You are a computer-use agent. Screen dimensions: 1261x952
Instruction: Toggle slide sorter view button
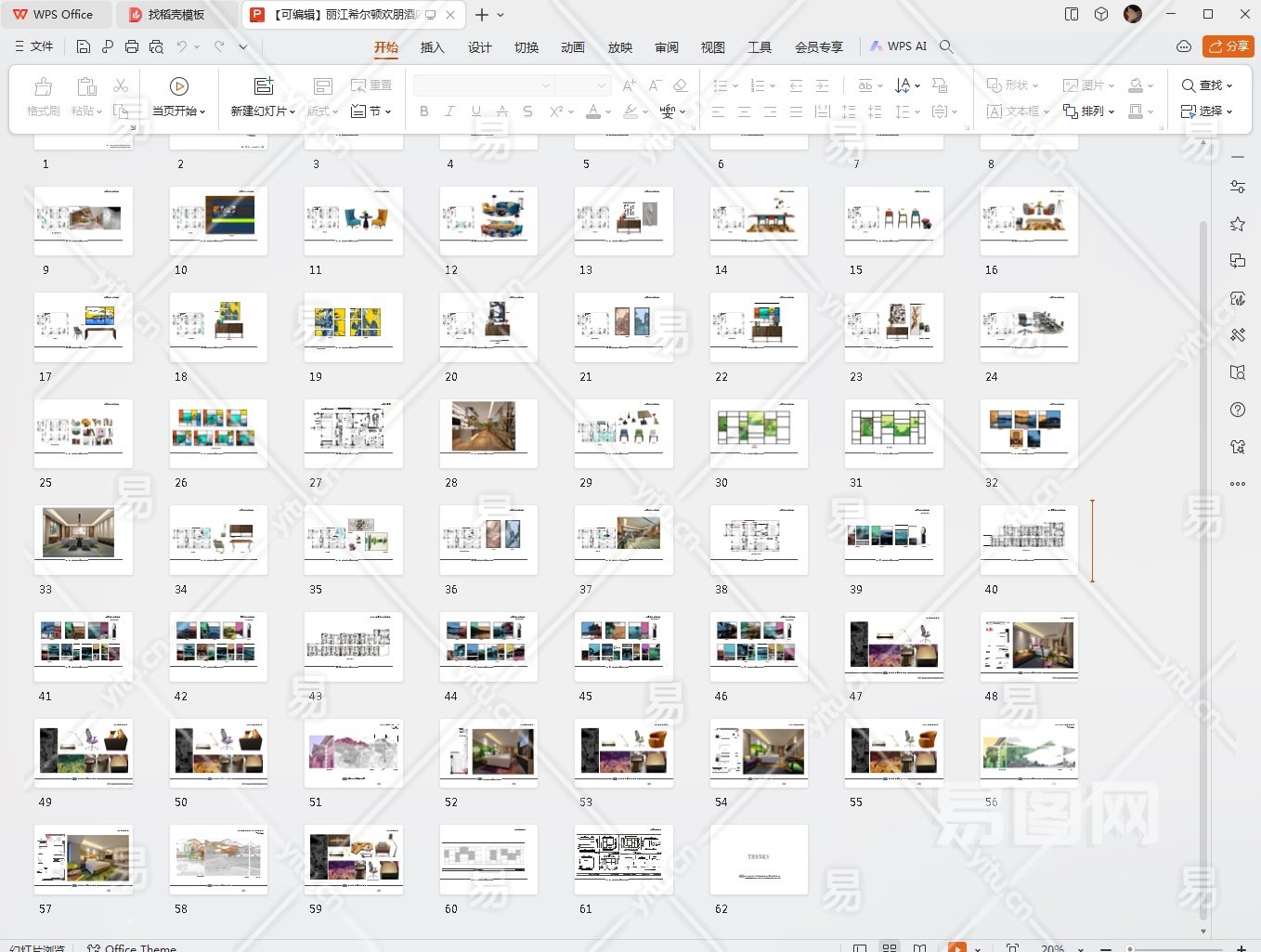pos(890,948)
